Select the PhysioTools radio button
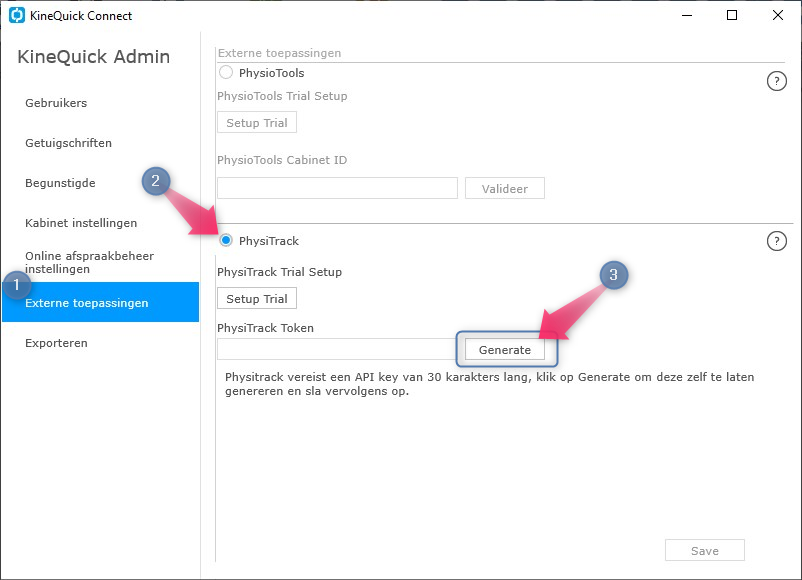Screen dimensions: 802x580 226,73
